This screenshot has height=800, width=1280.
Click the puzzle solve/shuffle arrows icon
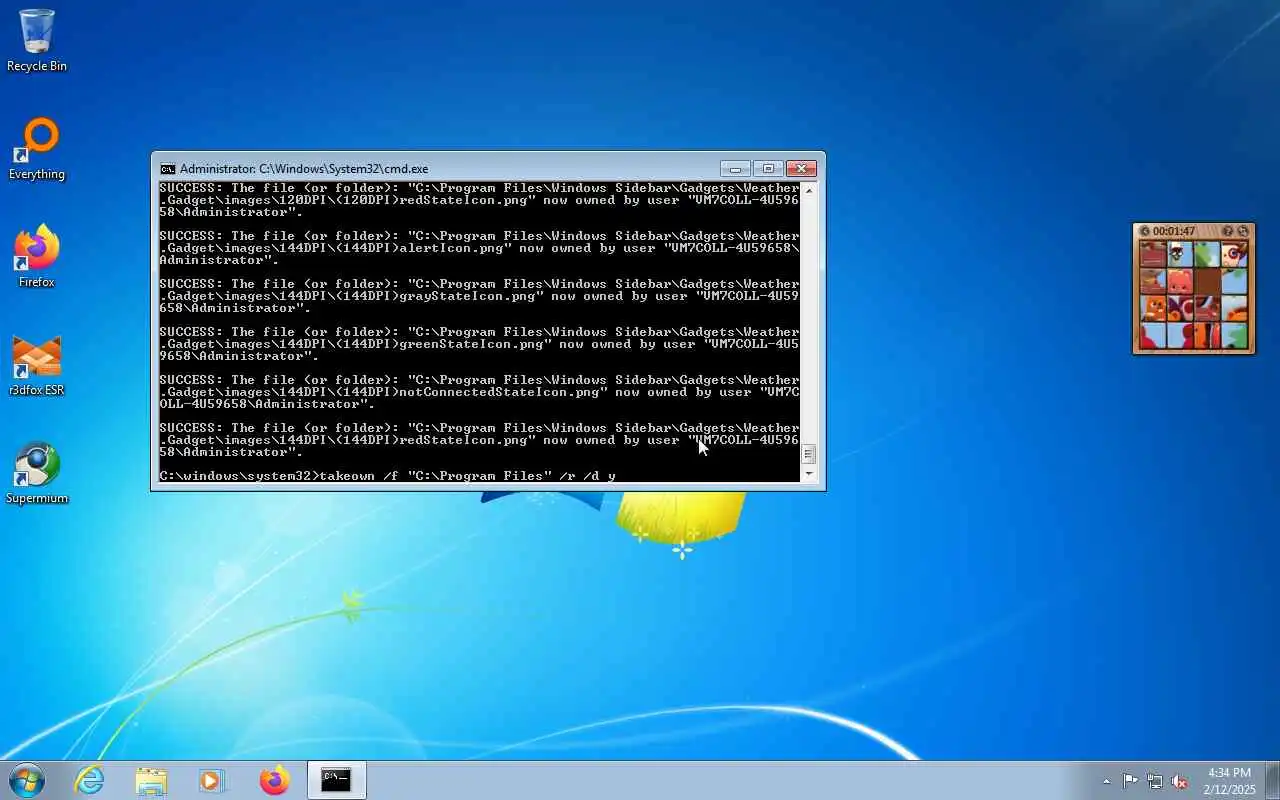click(x=1243, y=231)
